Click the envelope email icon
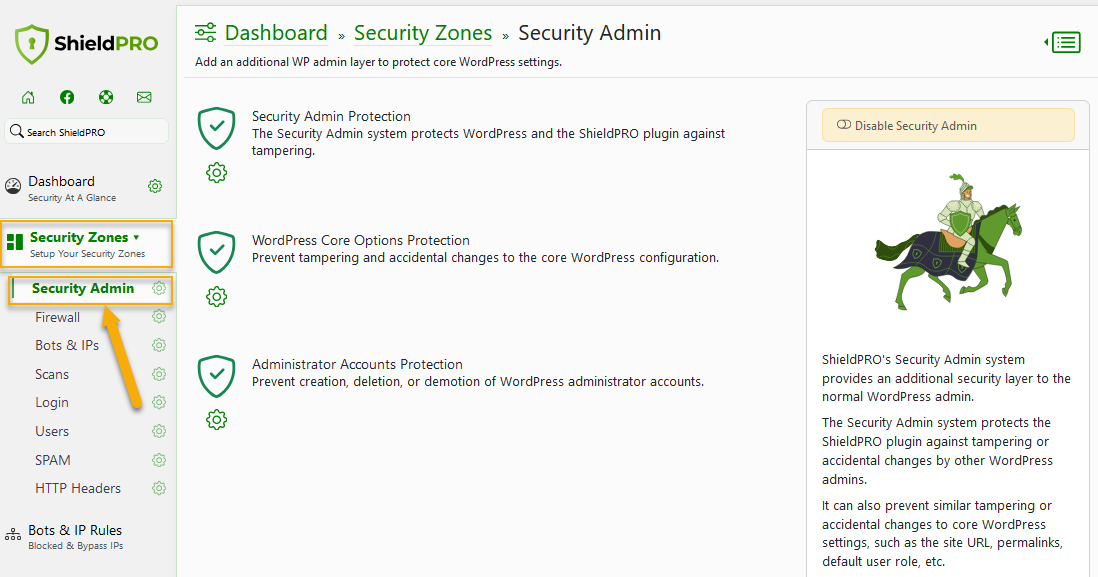The height and width of the screenshot is (577, 1098). [x=144, y=97]
